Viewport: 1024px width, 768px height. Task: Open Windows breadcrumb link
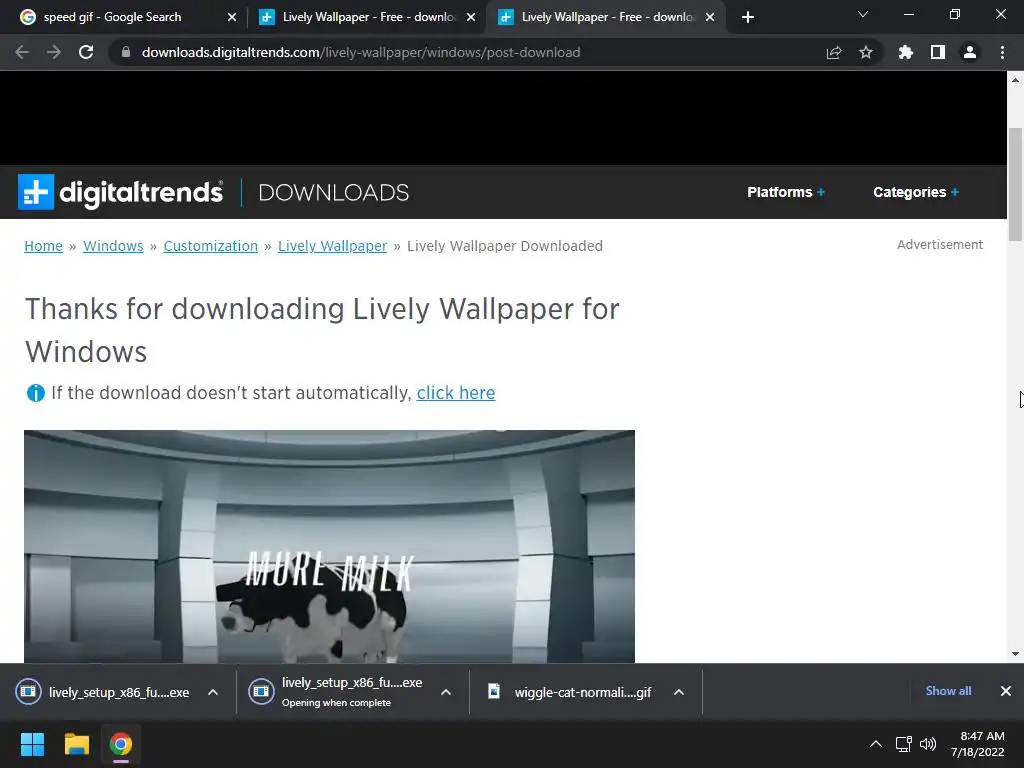point(113,246)
